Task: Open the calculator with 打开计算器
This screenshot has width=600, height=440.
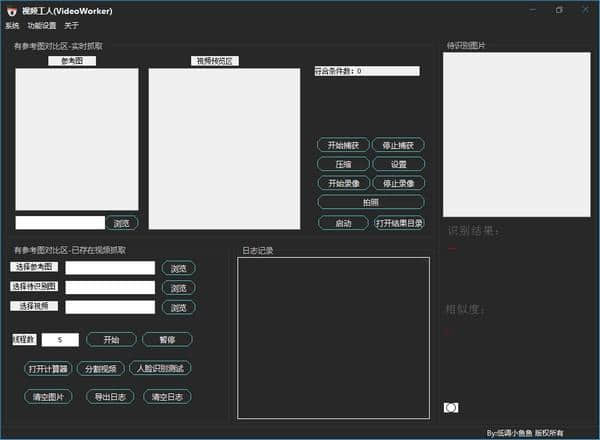Action: (x=48, y=368)
